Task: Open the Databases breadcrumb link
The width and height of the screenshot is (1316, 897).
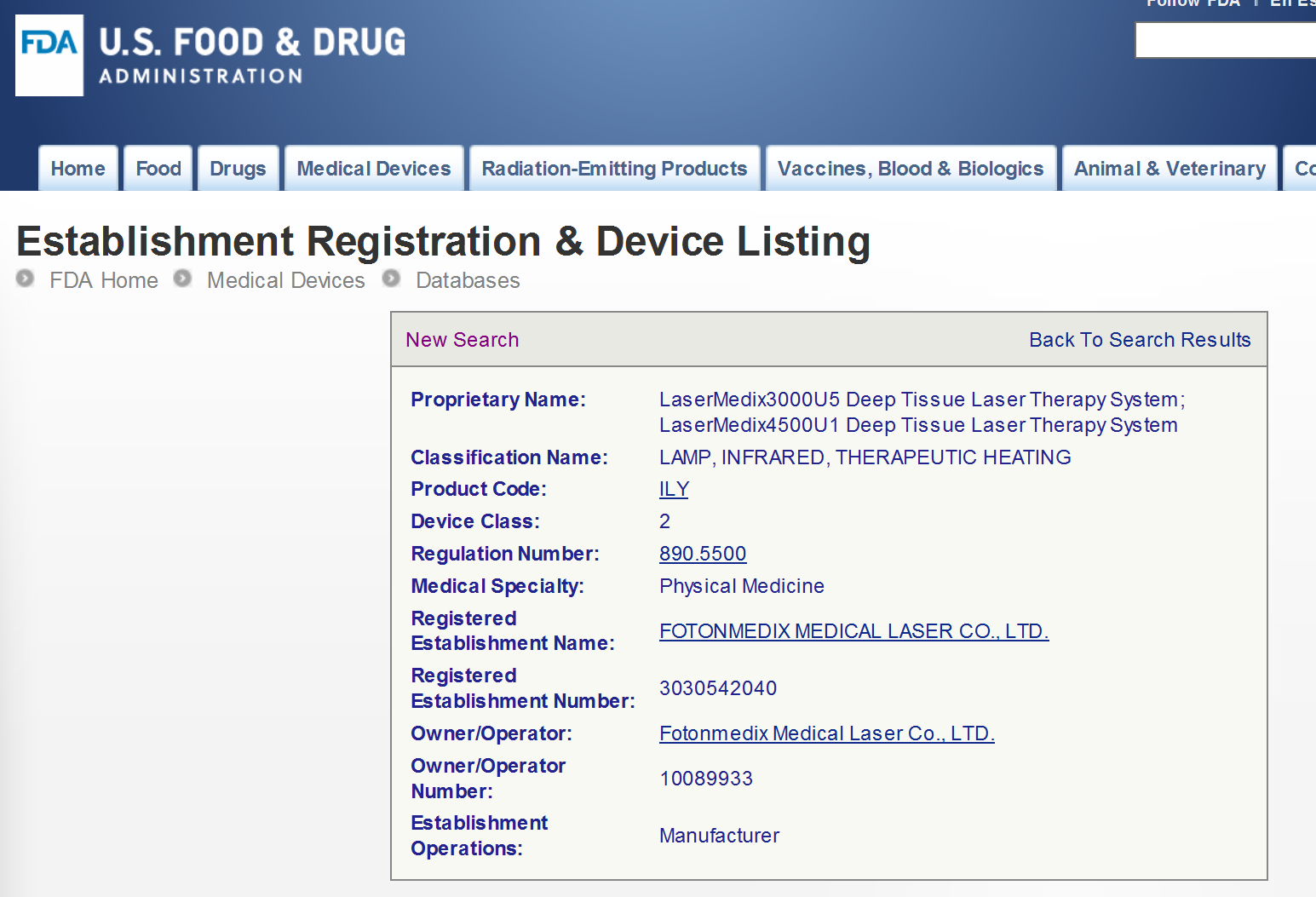Action: [x=468, y=280]
